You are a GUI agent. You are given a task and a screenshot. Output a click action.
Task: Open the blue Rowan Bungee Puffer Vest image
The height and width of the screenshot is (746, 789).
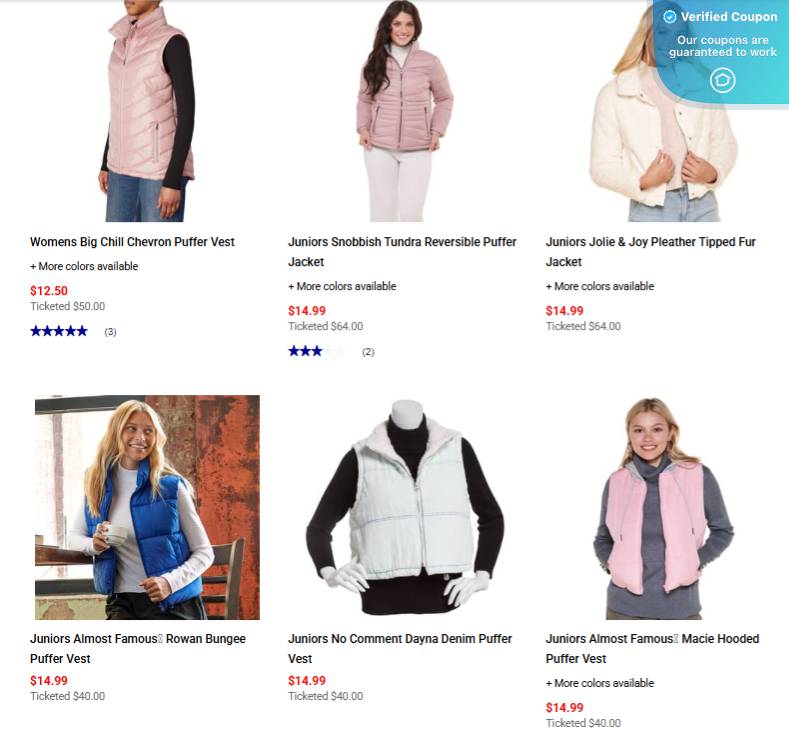(x=147, y=507)
